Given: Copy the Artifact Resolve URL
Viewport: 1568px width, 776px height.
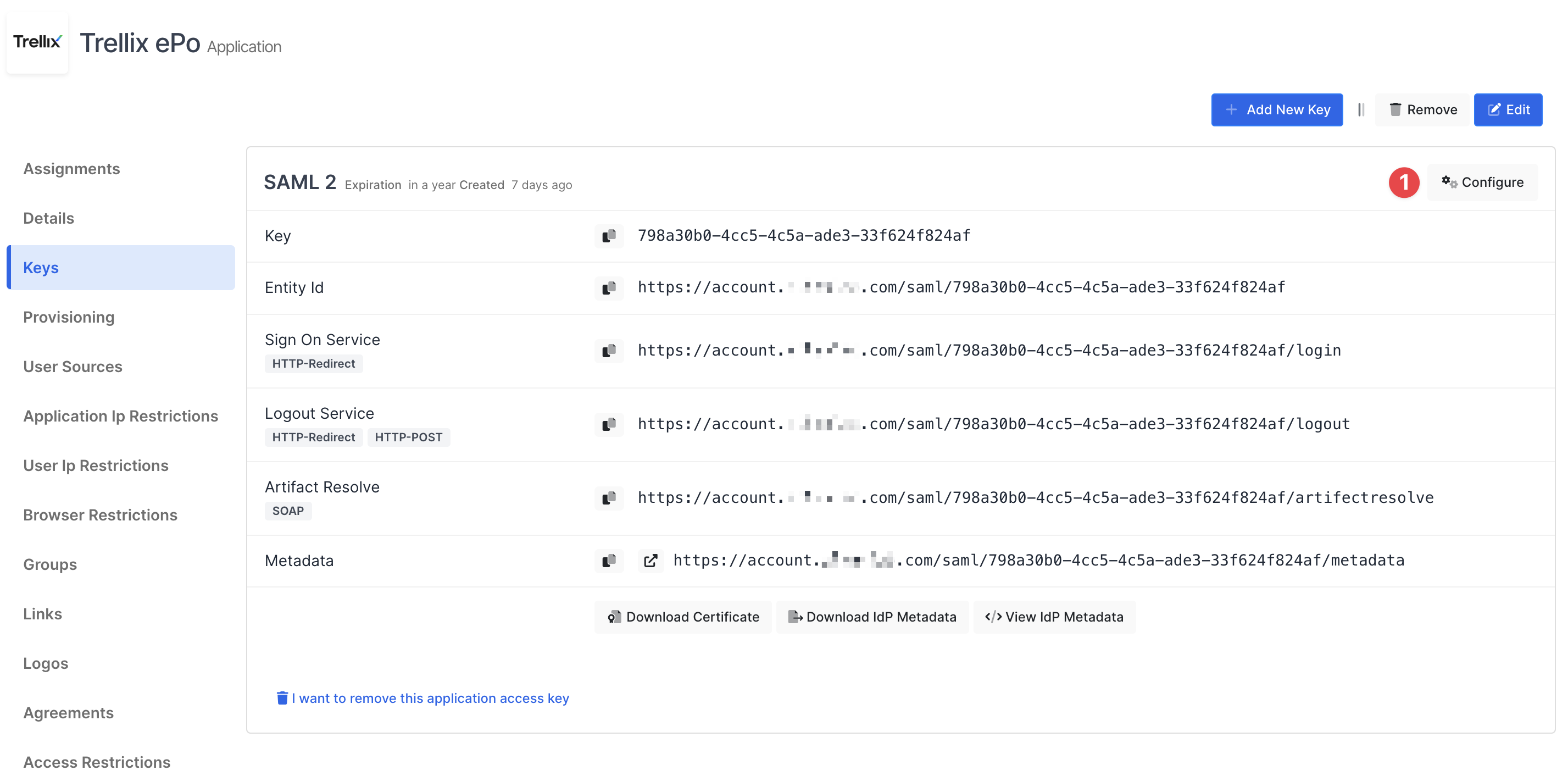Looking at the screenshot, I should pyautogui.click(x=609, y=497).
